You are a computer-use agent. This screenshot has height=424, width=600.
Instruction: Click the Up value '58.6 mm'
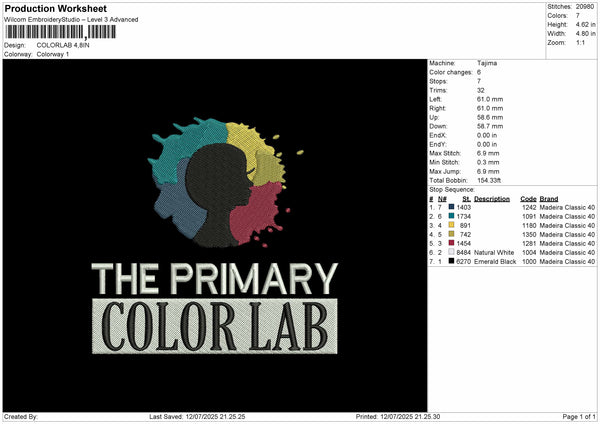coord(490,117)
